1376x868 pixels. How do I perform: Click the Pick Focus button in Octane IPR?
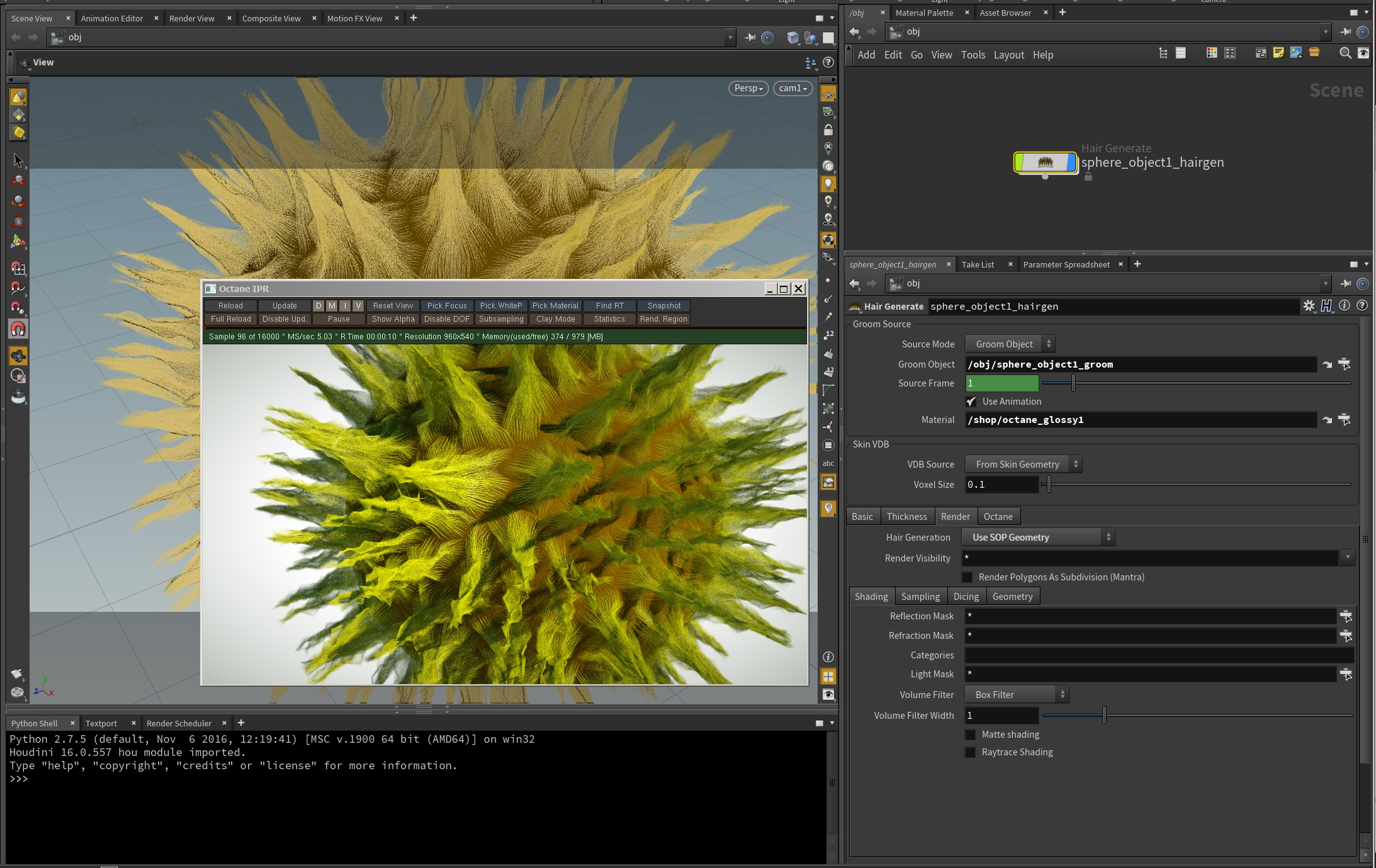pos(447,306)
